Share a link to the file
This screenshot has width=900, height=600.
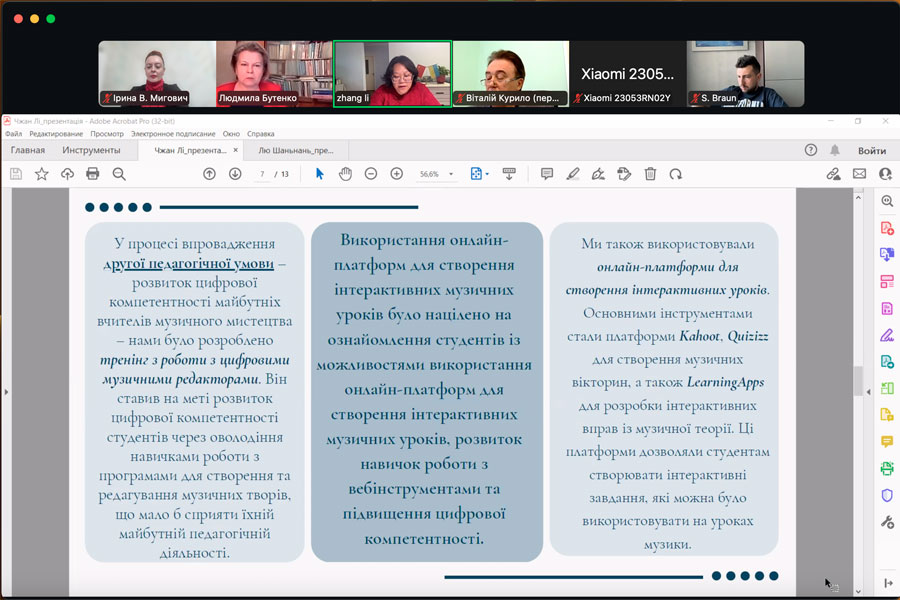coord(833,173)
